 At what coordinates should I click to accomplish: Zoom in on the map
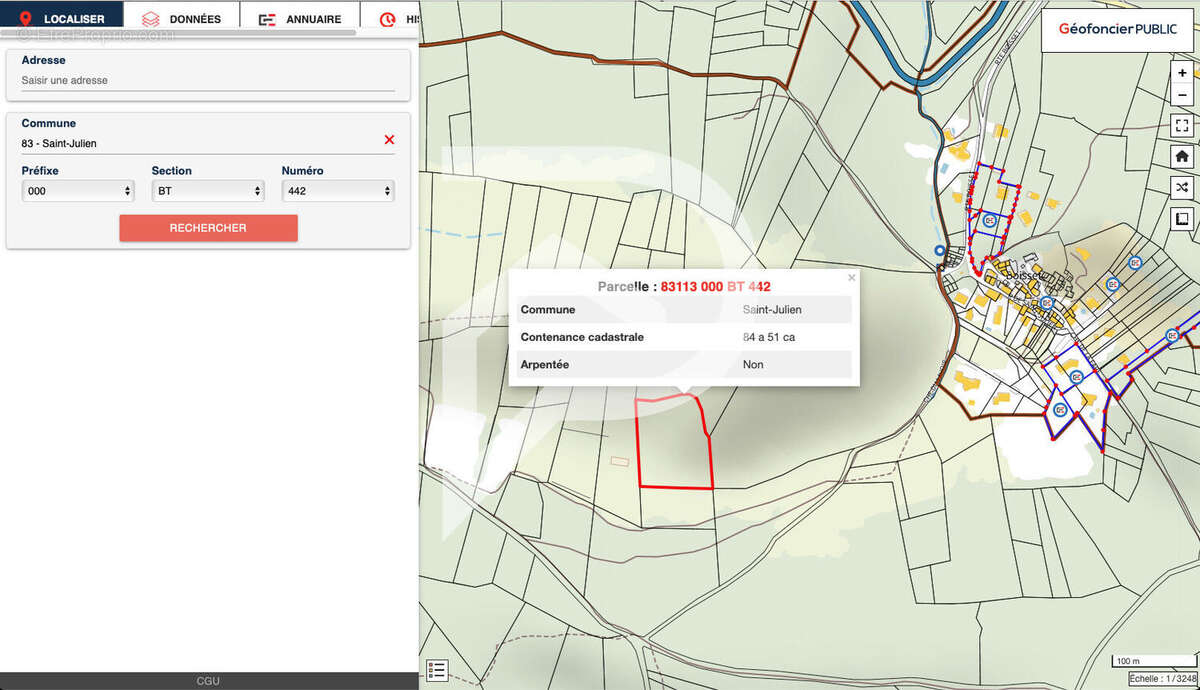(1182, 73)
